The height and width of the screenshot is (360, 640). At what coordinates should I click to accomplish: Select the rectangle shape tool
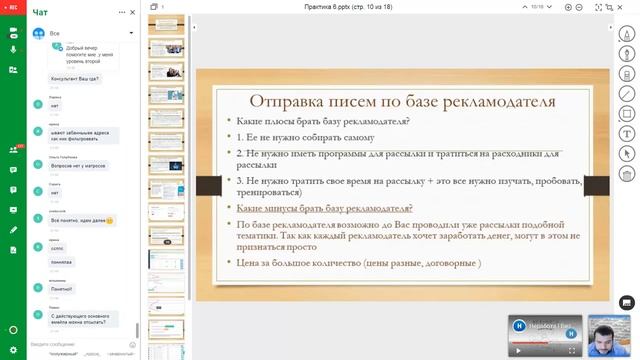[x=627, y=113]
